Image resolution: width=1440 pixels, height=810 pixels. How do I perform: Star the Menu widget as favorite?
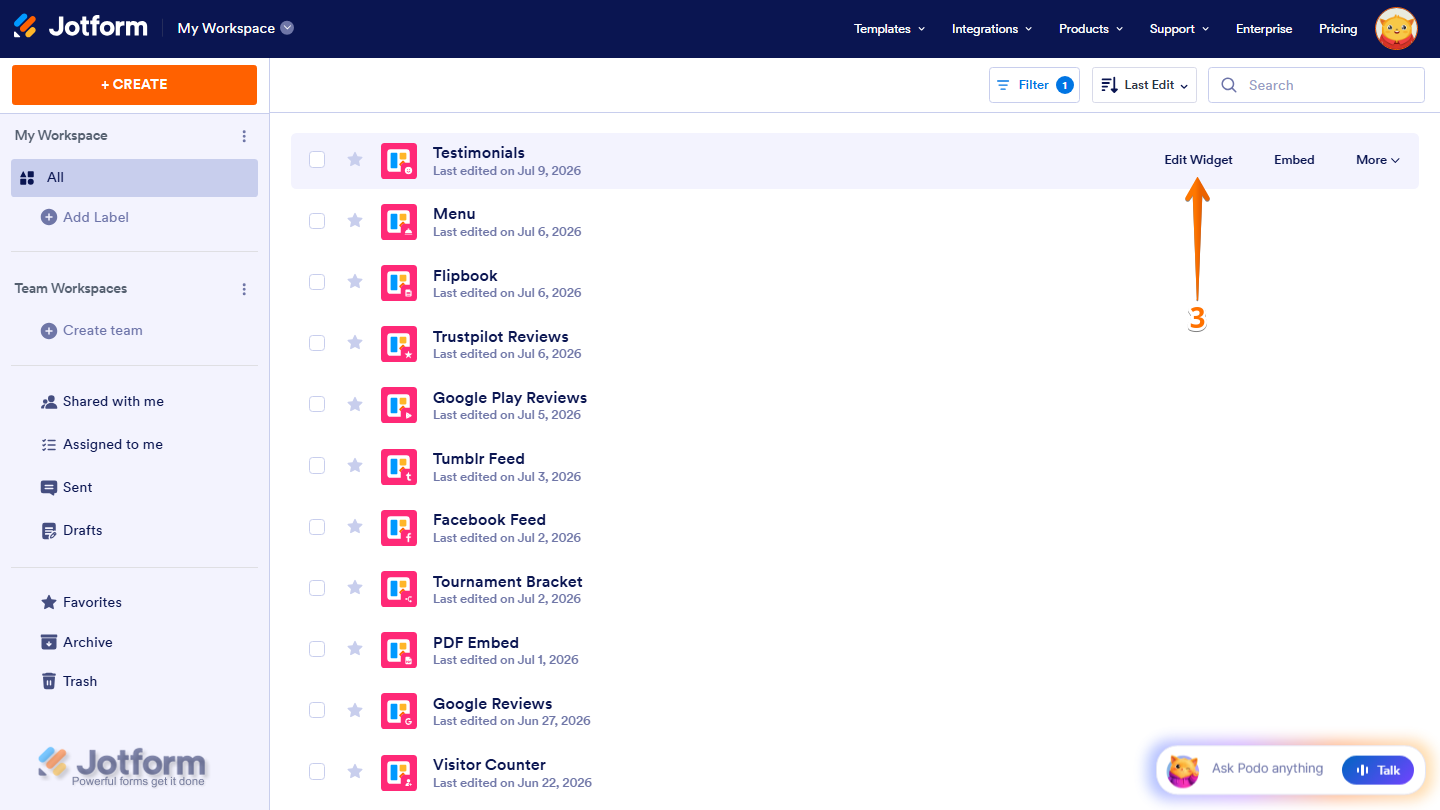coord(355,221)
